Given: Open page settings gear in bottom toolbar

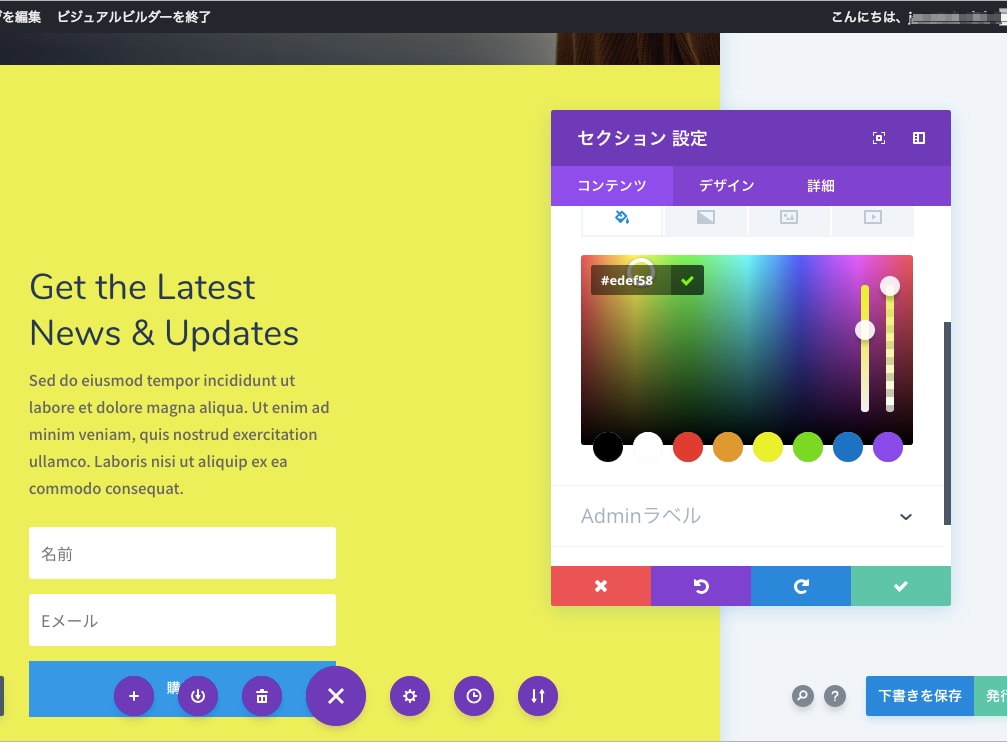Looking at the screenshot, I should point(410,696).
